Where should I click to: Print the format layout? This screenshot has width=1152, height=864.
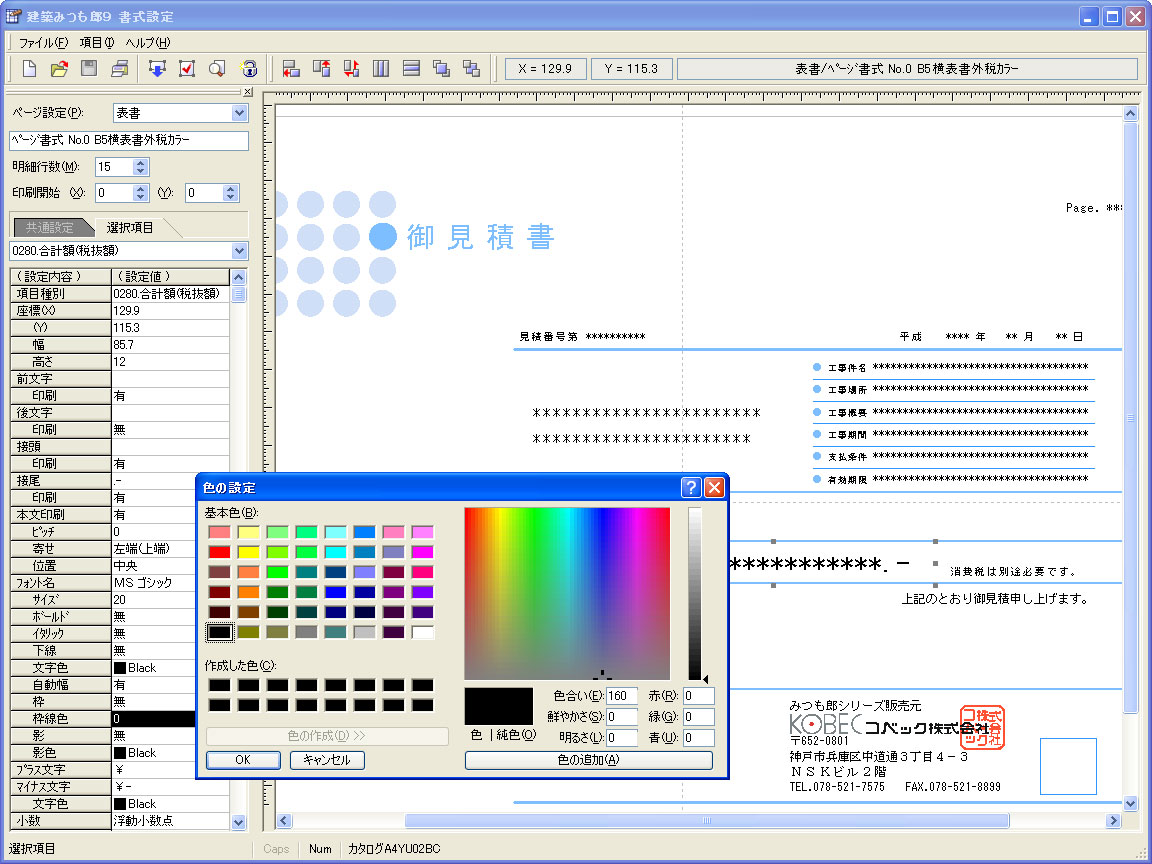[x=120, y=69]
